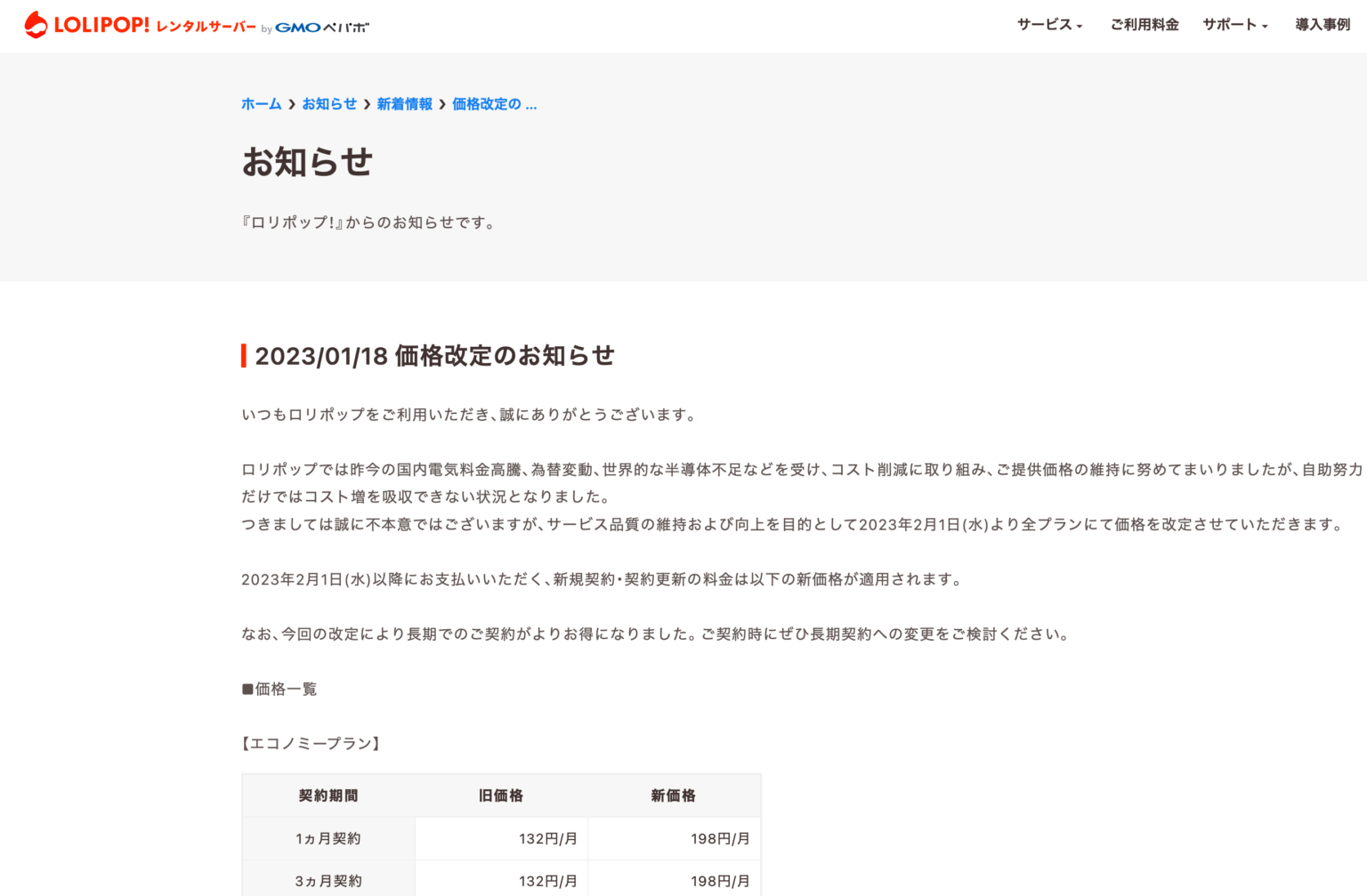Image resolution: width=1367 pixels, height=896 pixels.
Task: Click the red accent bar beside article title
Action: [x=244, y=356]
